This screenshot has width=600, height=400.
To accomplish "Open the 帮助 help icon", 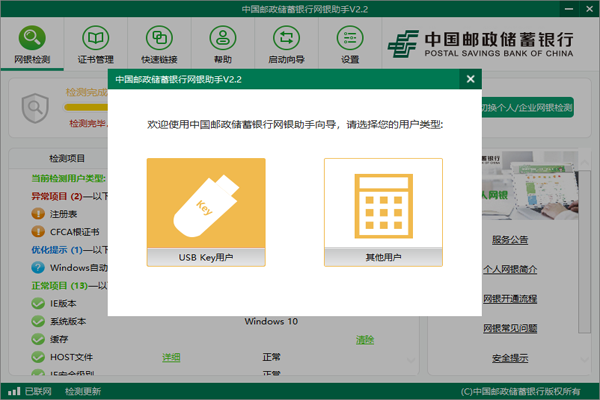I will point(222,46).
